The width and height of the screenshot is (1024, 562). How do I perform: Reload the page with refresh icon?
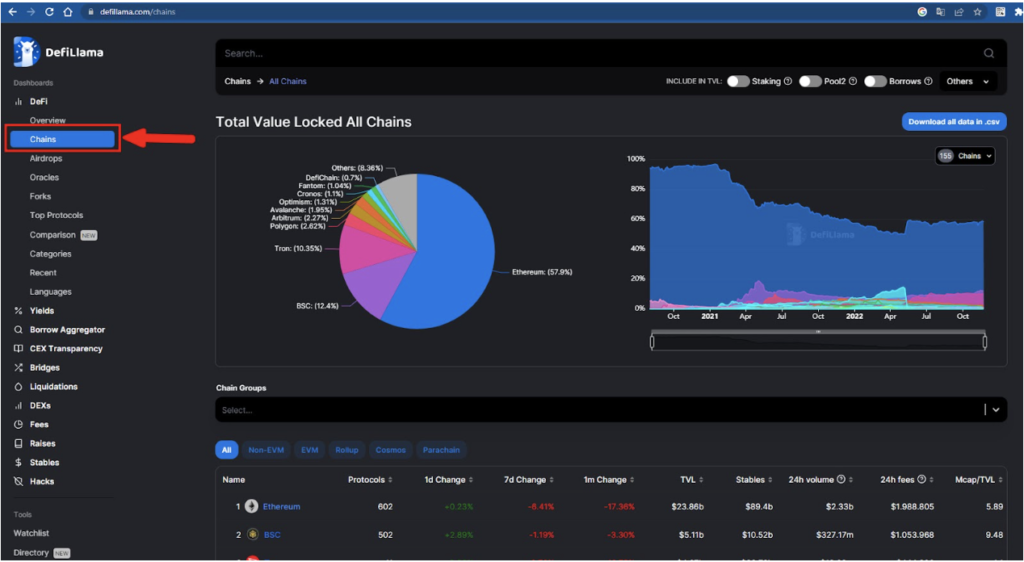[50, 12]
